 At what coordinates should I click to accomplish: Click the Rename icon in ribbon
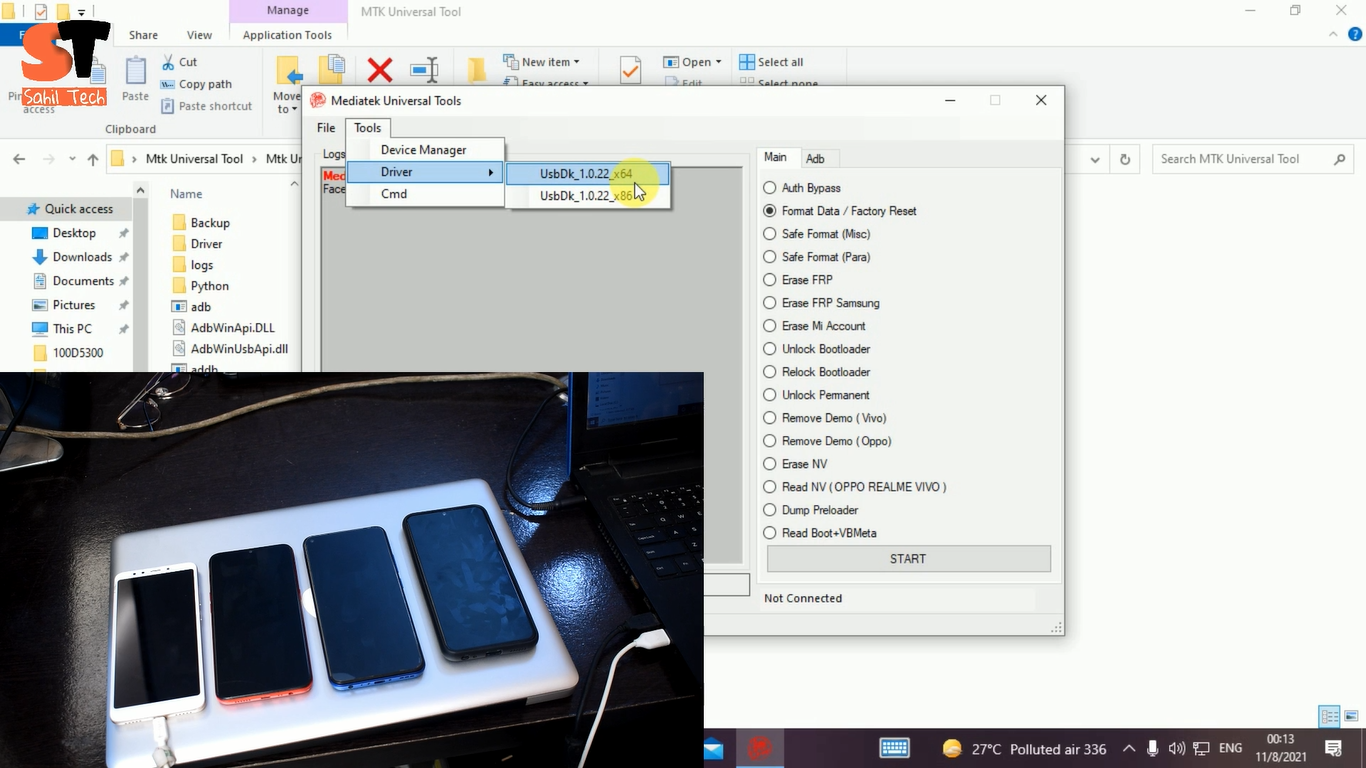tap(425, 70)
